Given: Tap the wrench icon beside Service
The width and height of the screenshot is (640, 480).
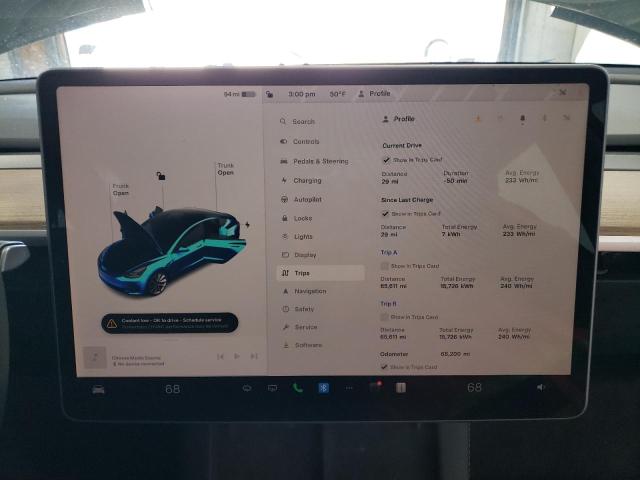Looking at the screenshot, I should 286,327.
